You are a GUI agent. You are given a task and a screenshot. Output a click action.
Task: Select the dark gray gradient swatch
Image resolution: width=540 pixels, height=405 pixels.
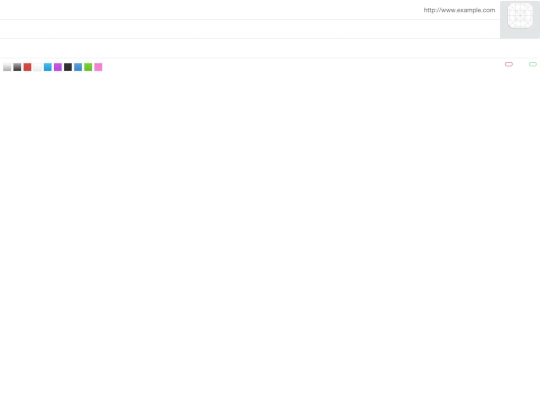(x=17, y=67)
